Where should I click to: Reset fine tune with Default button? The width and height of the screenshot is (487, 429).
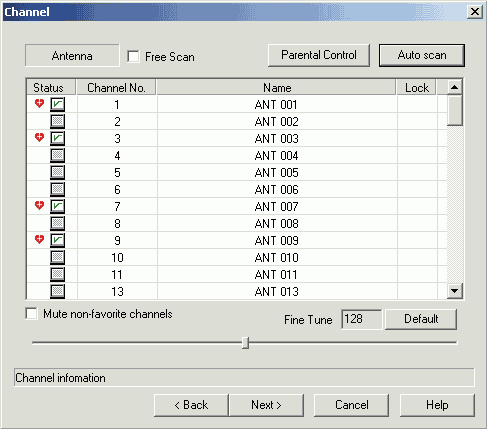421,319
